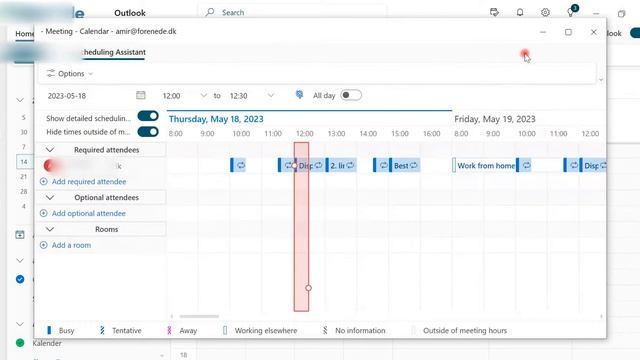Click the tips lightbulb icon

pyautogui.click(x=571, y=12)
